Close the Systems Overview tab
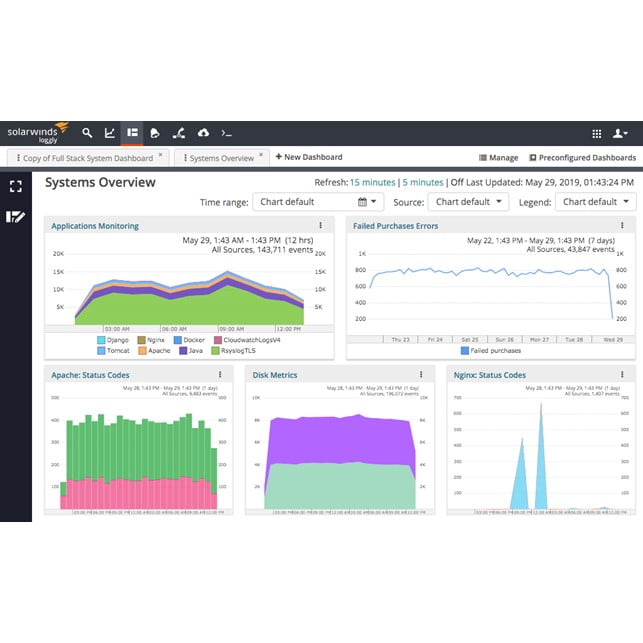The width and height of the screenshot is (643, 643). click(262, 155)
